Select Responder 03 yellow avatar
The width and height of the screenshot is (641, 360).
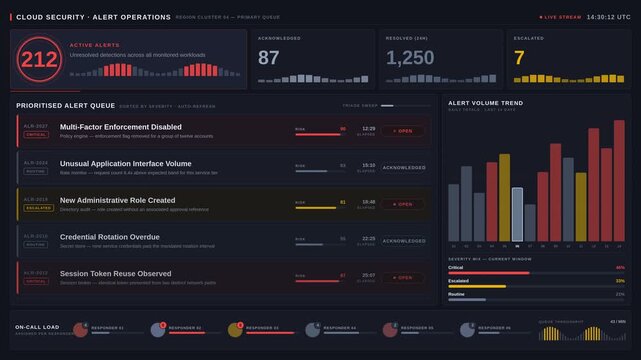(235, 330)
